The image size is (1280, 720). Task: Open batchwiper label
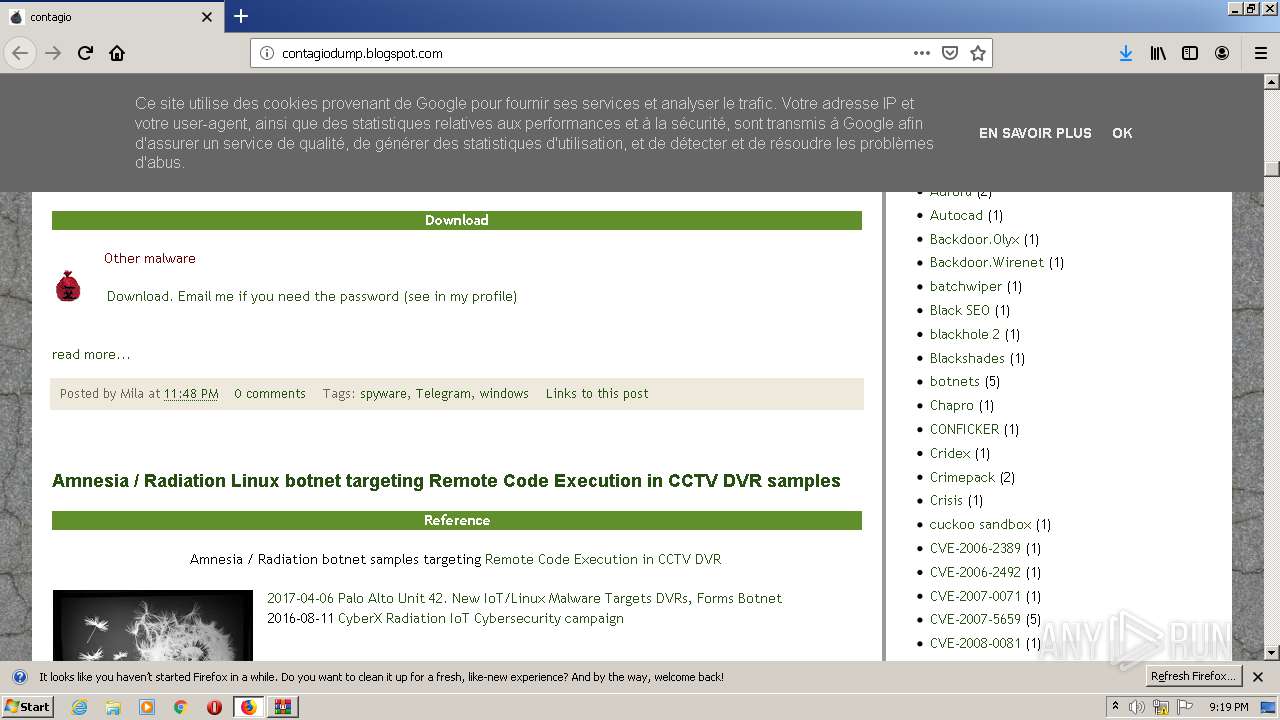[x=966, y=286]
